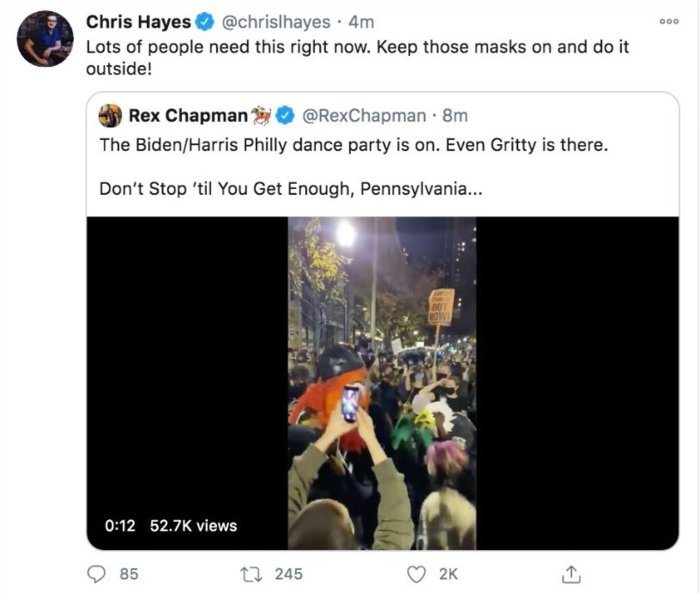700x594 pixels.
Task: Open Chris Hayes display name link
Action: [138, 22]
